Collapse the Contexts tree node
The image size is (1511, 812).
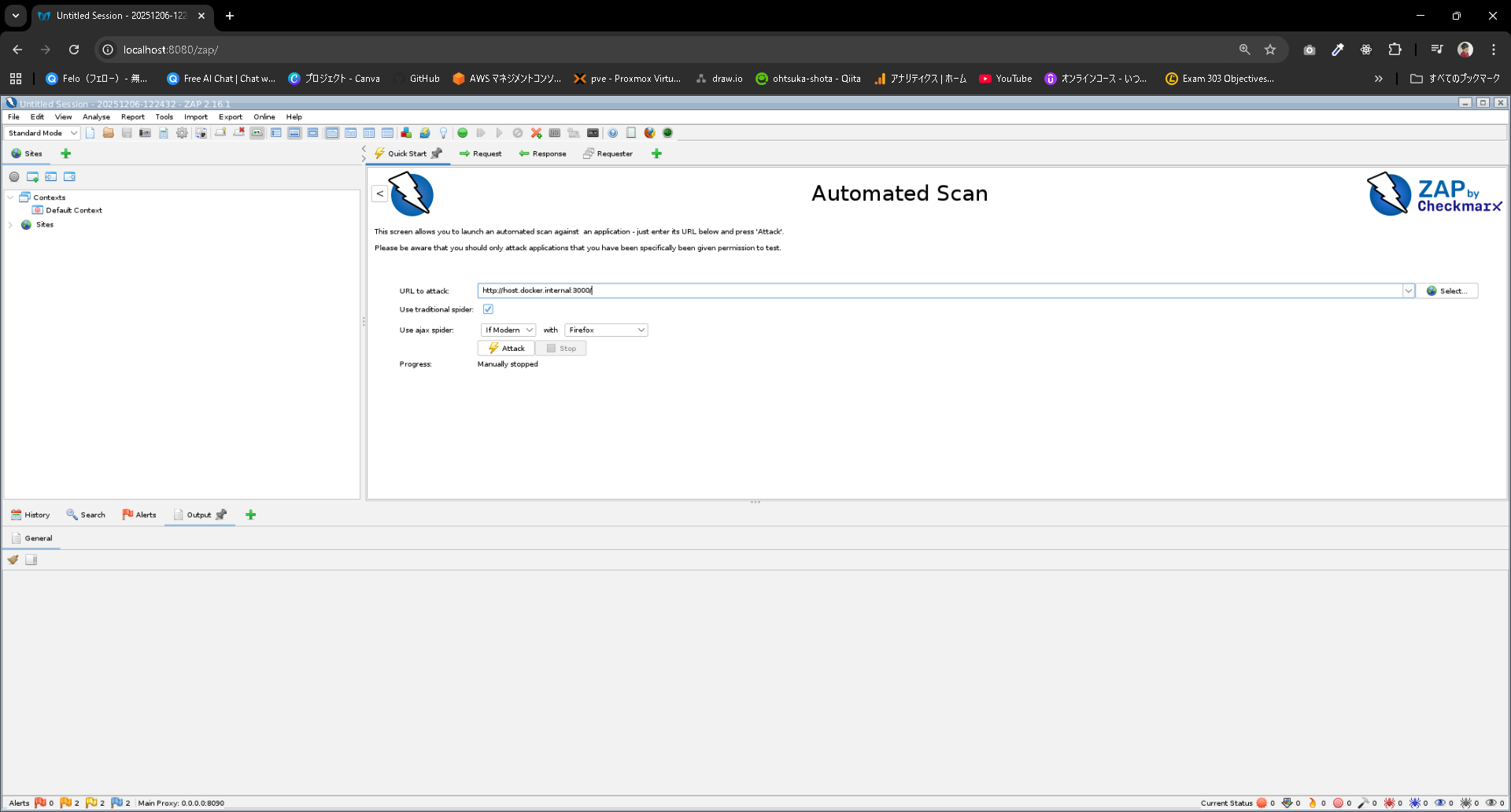tap(10, 197)
